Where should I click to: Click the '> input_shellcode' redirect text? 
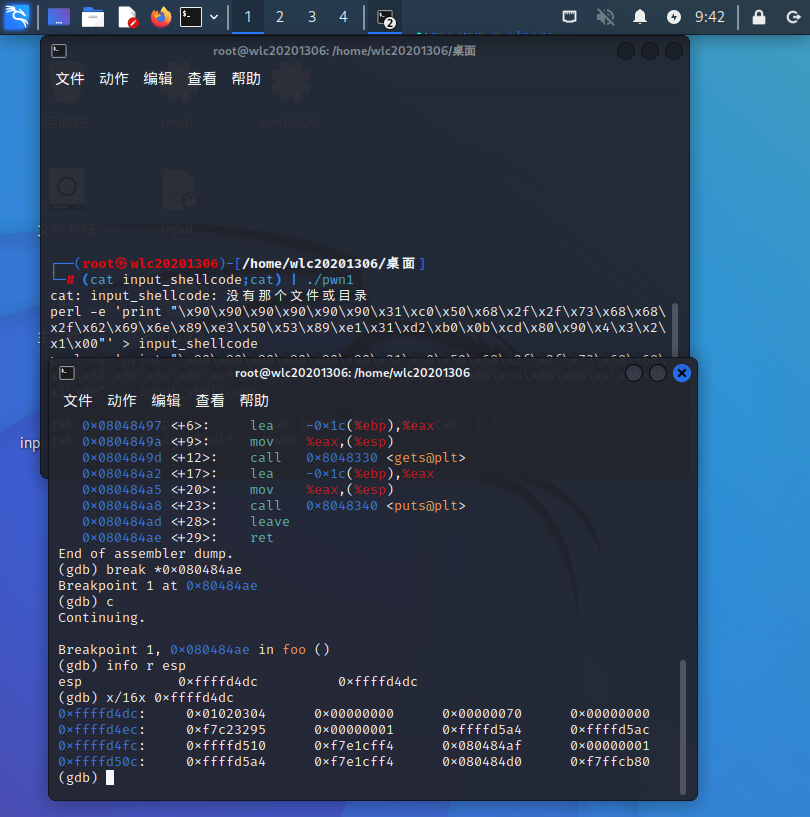pos(190,343)
